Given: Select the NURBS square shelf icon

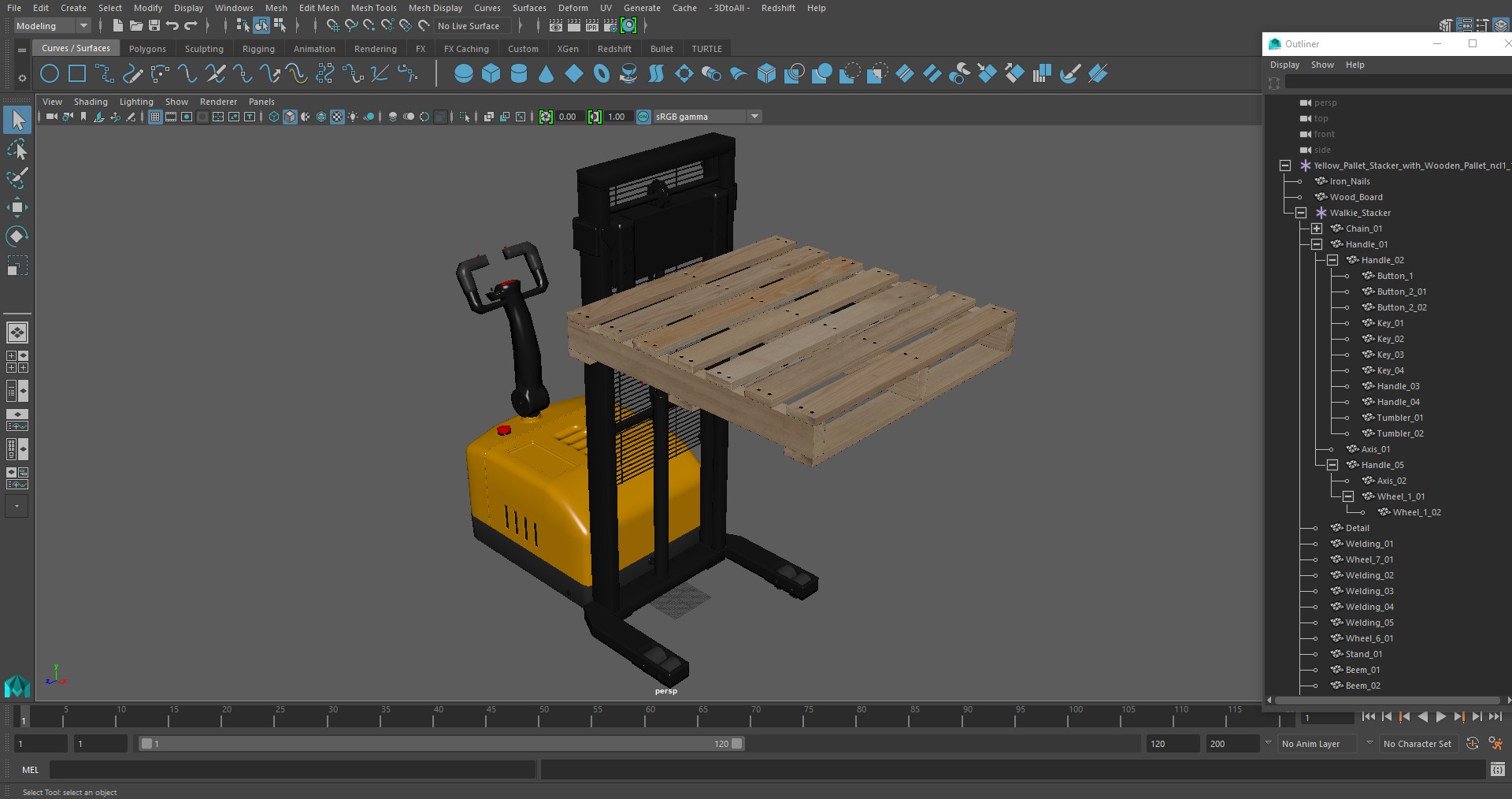Looking at the screenshot, I should 77,74.
